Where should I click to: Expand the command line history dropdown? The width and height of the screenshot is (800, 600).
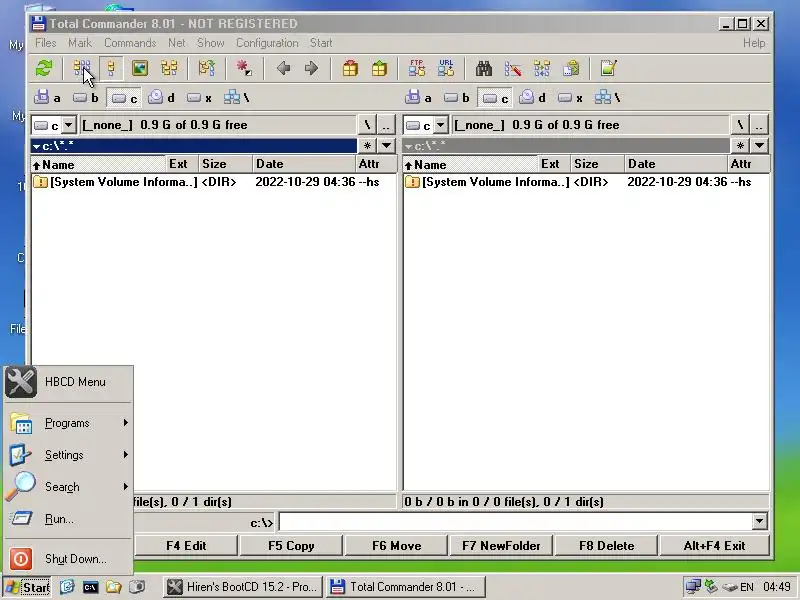[760, 521]
